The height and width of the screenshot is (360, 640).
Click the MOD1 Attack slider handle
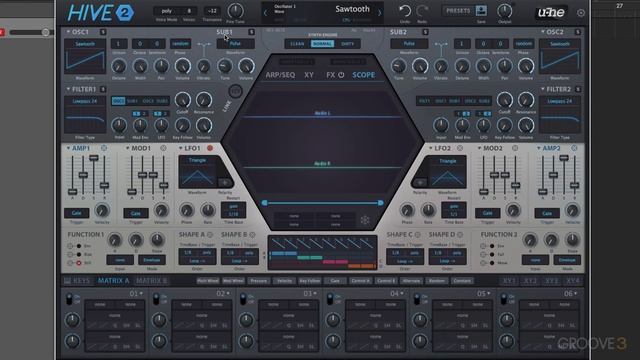[x=131, y=191]
